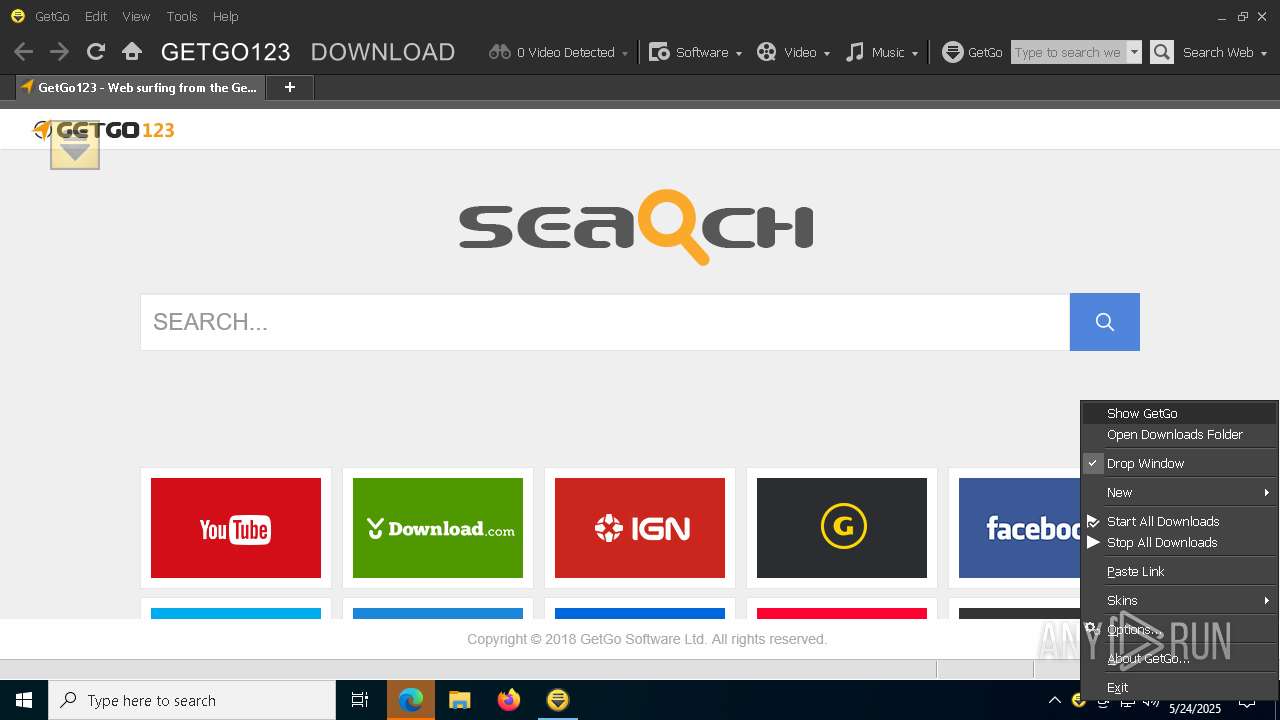Open the Tools menu
The image size is (1280, 720).
(x=182, y=16)
